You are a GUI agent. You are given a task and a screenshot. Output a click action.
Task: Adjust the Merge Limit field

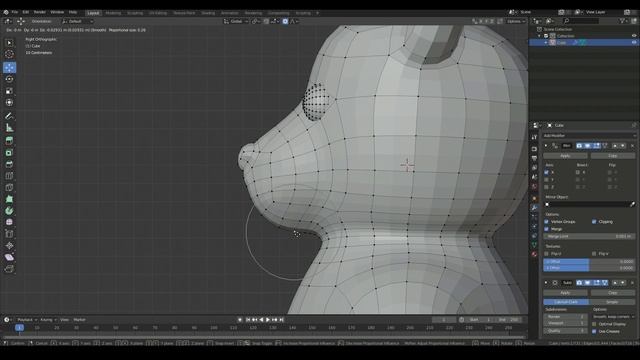[x=589, y=236]
